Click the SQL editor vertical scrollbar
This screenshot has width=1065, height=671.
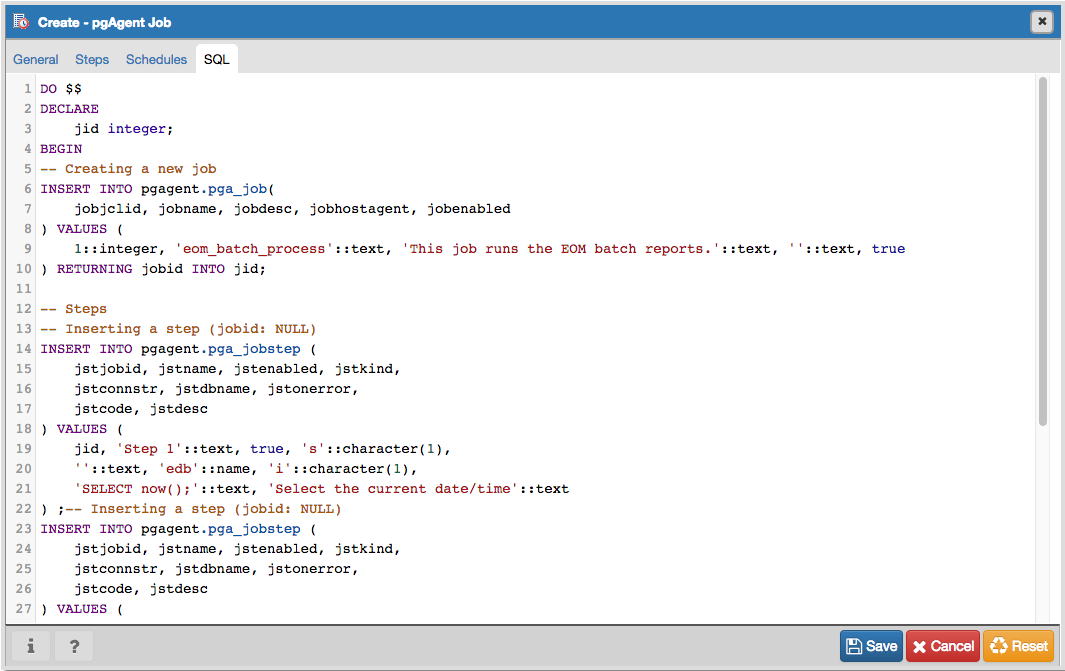click(1042, 250)
